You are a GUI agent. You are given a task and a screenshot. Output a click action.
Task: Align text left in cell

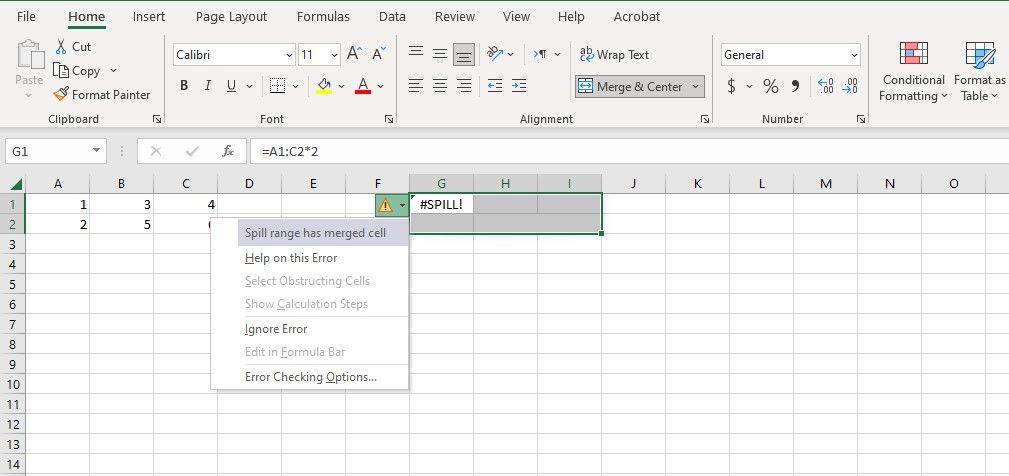click(416, 86)
